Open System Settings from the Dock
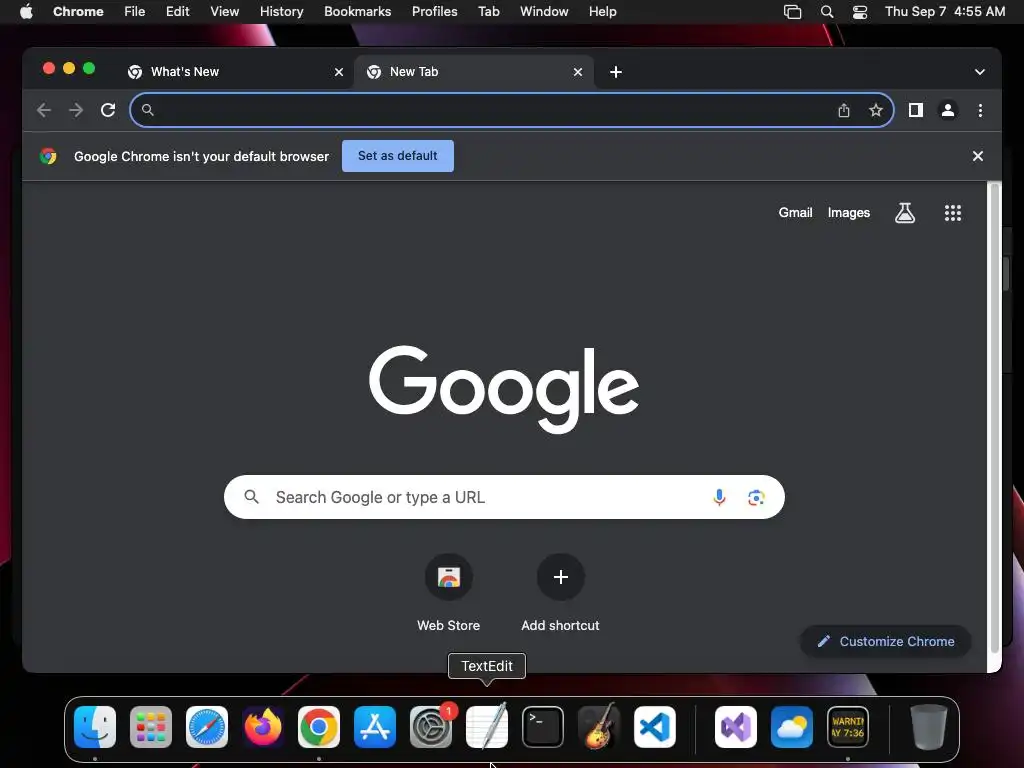Image resolution: width=1024 pixels, height=768 pixels. (x=431, y=727)
